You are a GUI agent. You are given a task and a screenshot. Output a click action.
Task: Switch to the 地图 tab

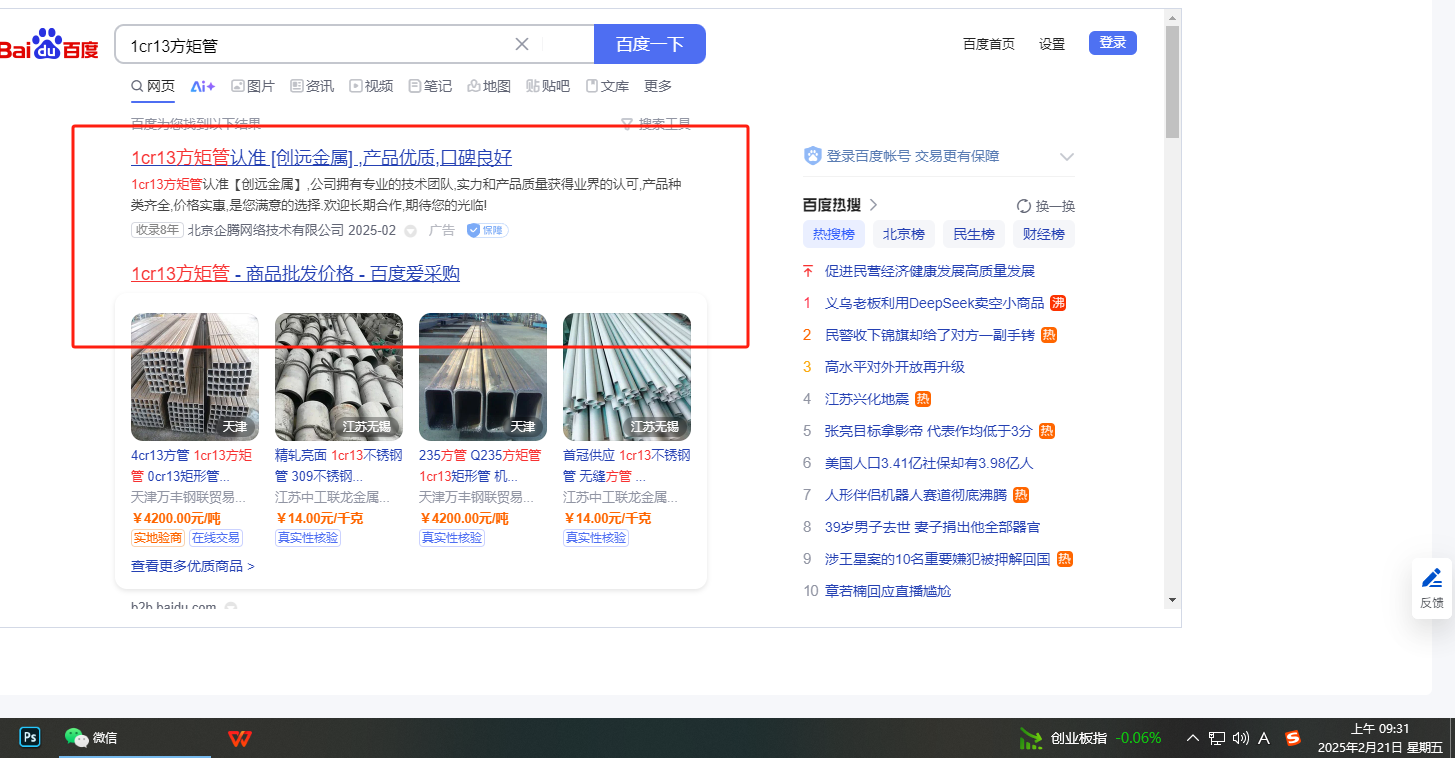point(489,86)
